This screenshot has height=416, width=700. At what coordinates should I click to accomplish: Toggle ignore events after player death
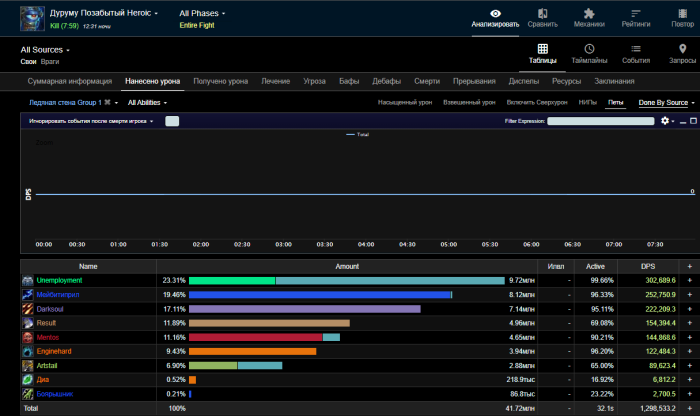click(x=171, y=121)
